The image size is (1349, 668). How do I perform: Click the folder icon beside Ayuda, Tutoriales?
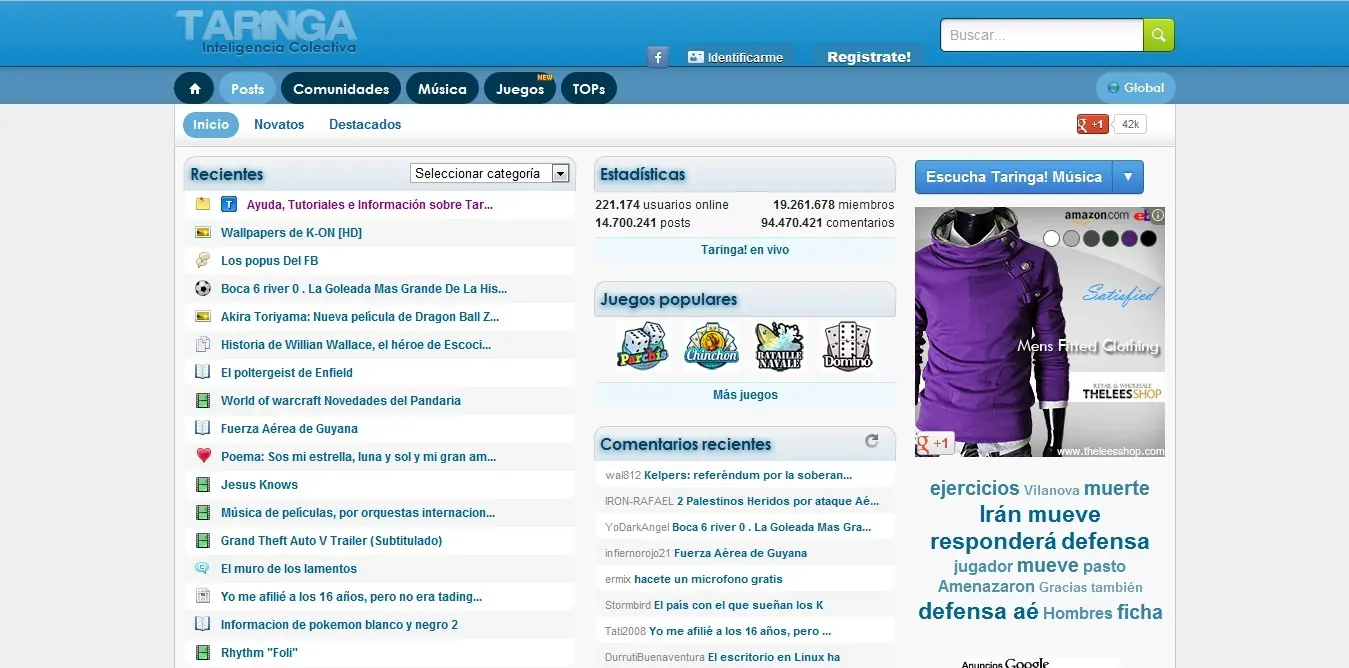pyautogui.click(x=203, y=204)
